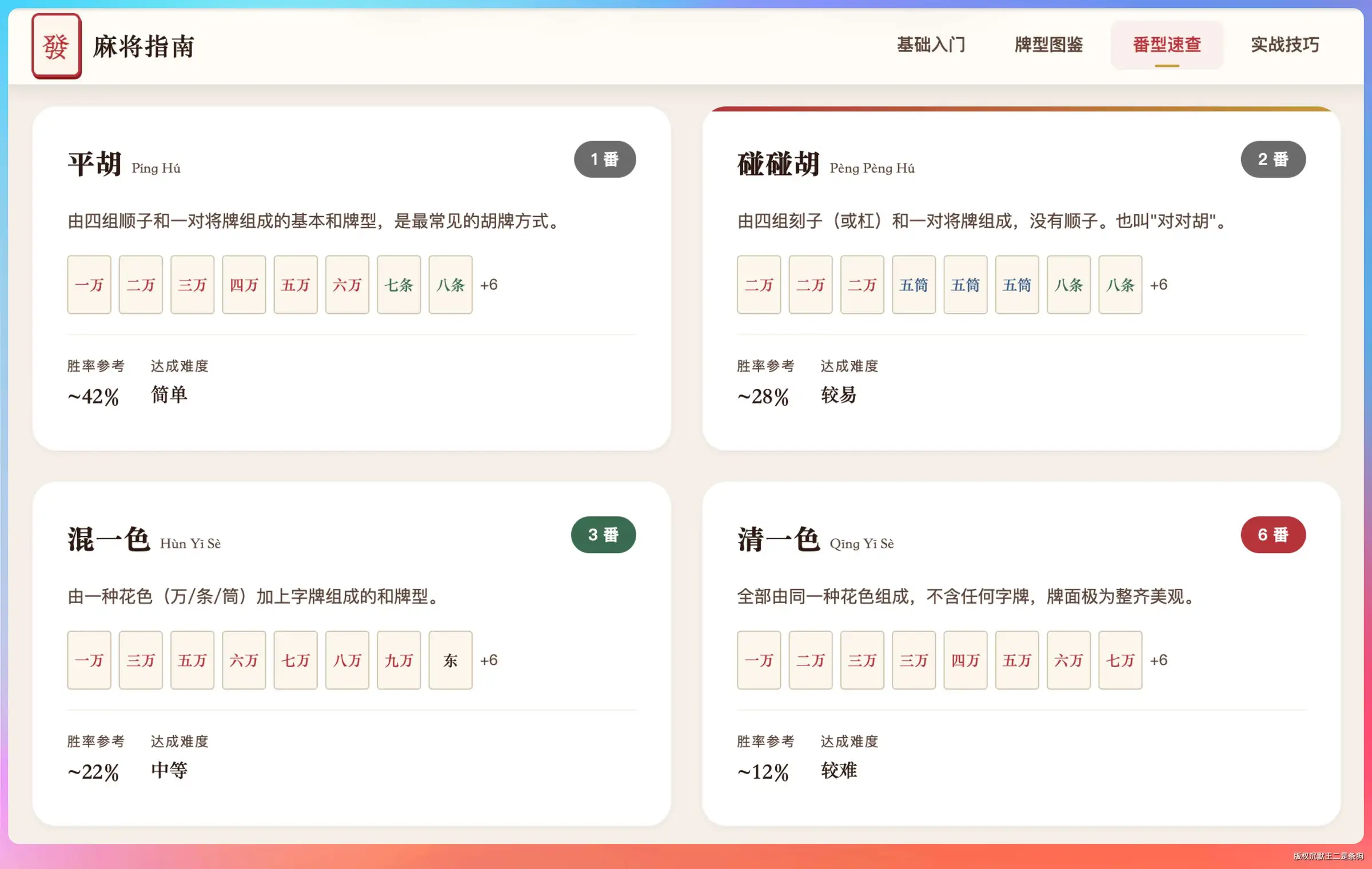
Task: Select the 七条 tile in 平胡 card
Action: click(x=399, y=285)
